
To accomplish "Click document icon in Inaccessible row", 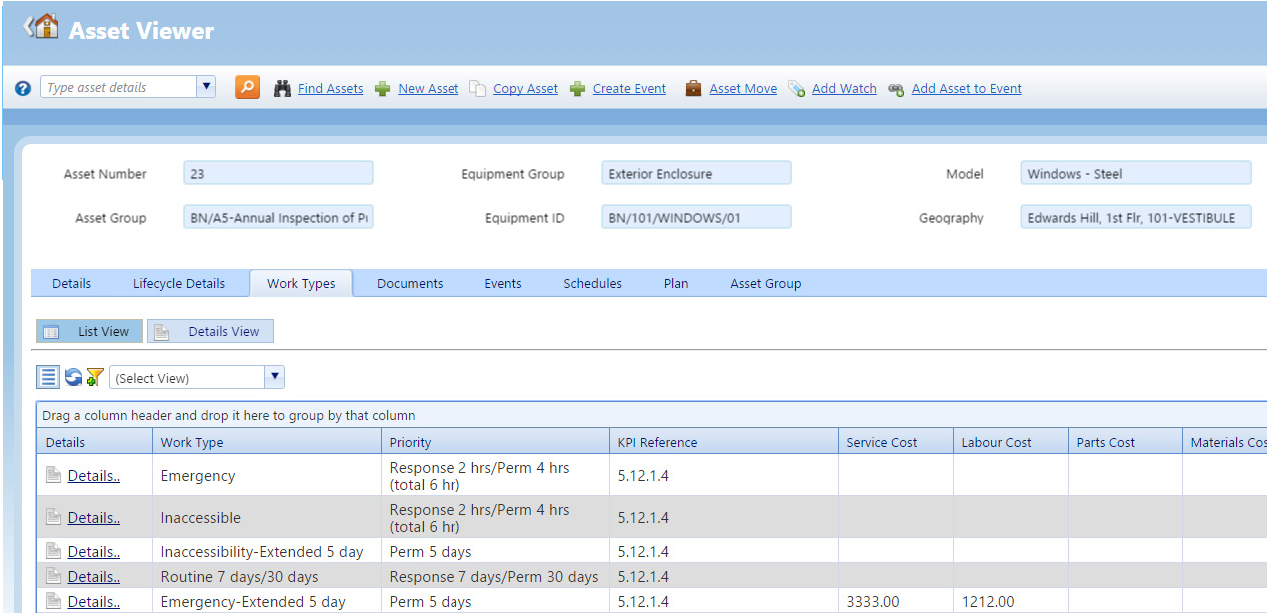I will (x=54, y=518).
